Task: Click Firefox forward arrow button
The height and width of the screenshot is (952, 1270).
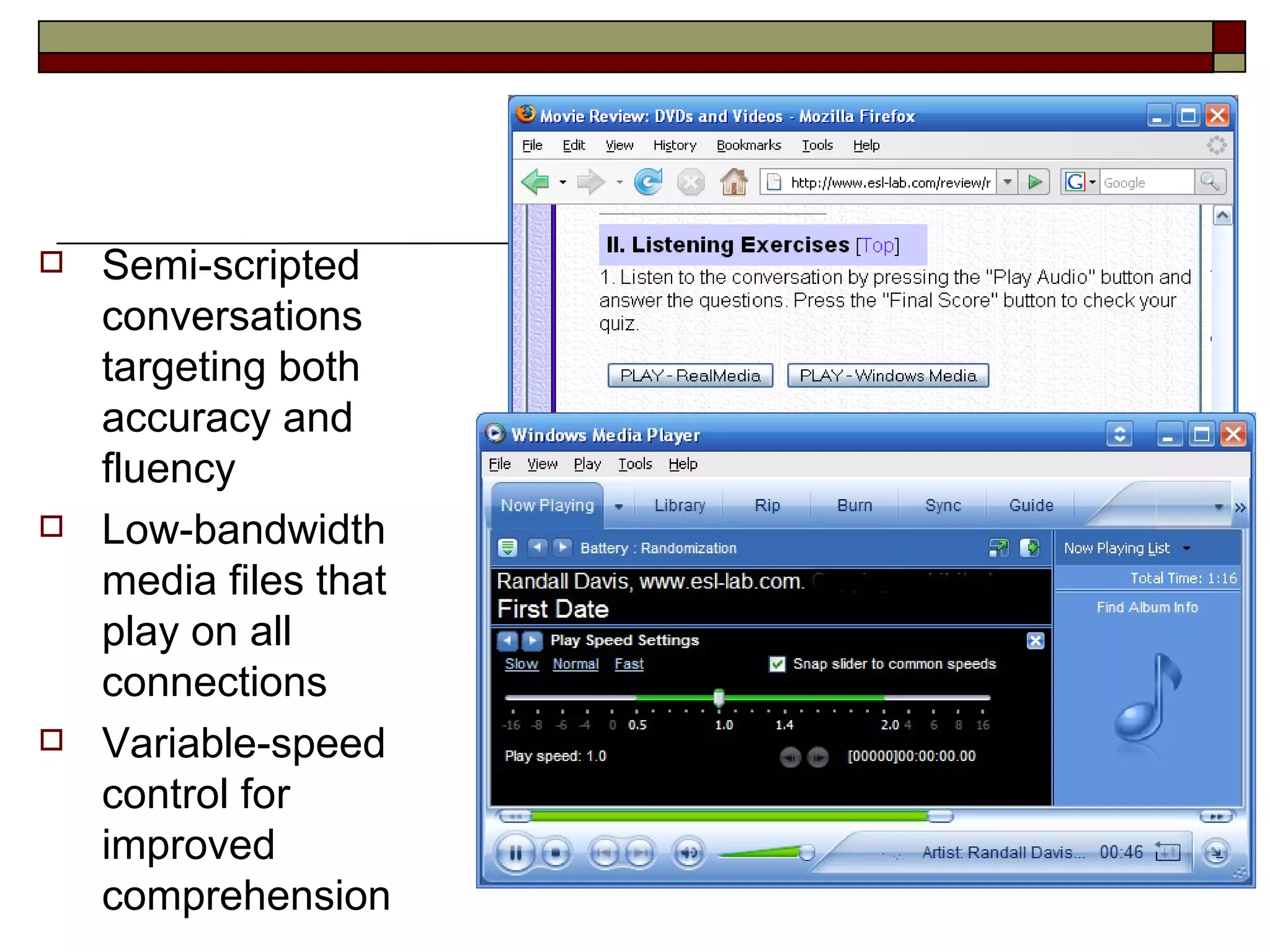Action: point(590,182)
